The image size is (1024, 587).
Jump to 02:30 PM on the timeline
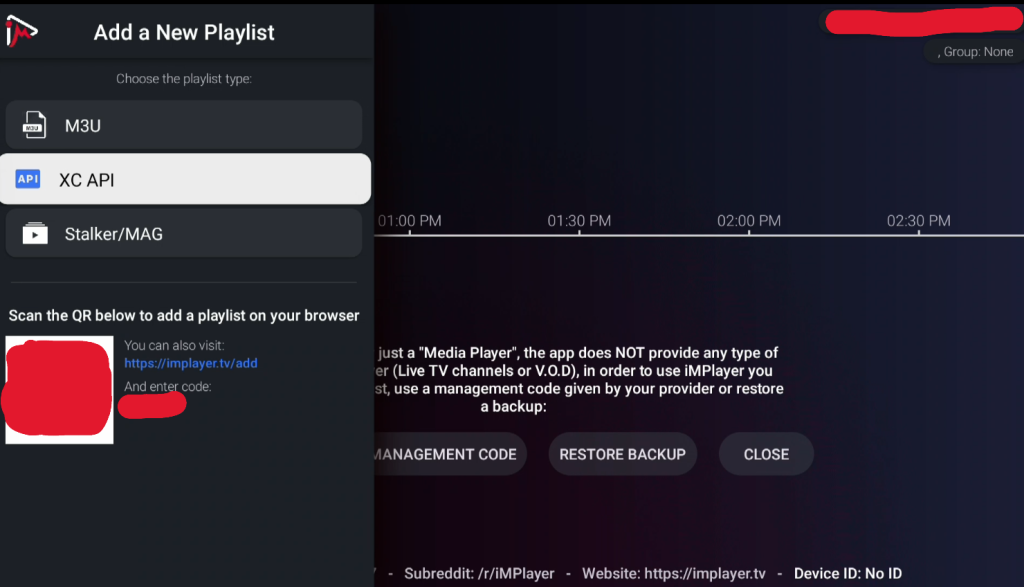point(919,221)
